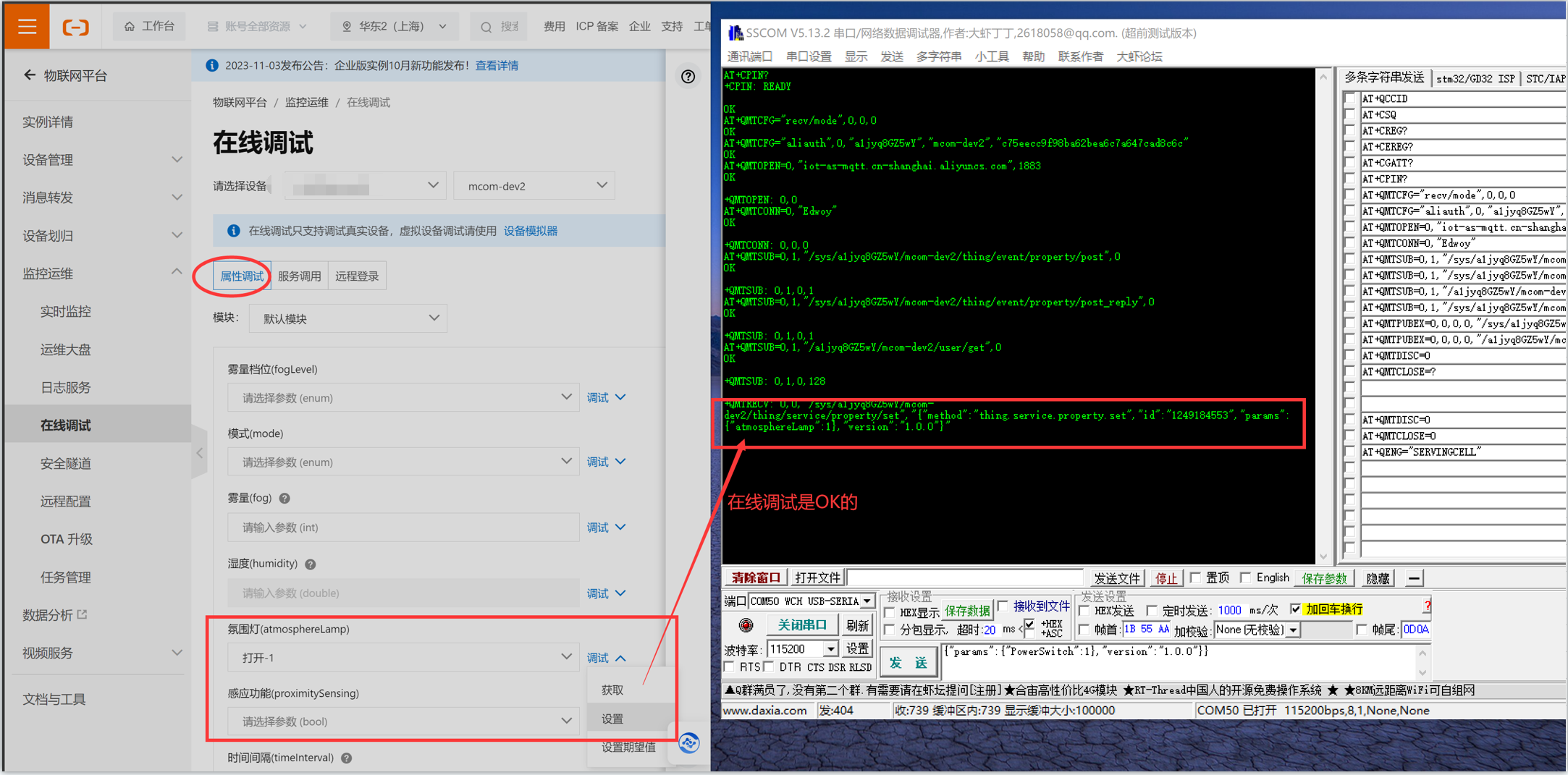Click 设备模拟器 link
Screen dimensions: 1568x775
(531, 231)
